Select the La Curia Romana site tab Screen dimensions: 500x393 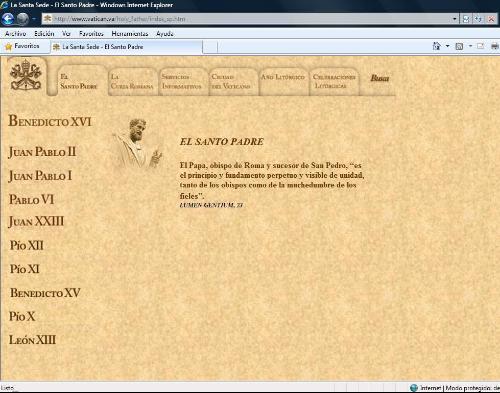(132, 81)
